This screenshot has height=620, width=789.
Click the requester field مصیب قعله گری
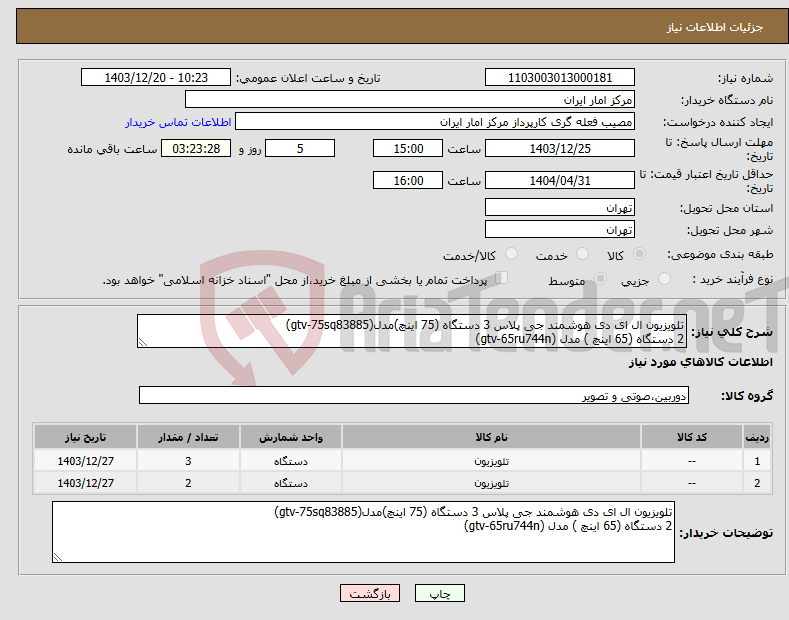[x=435, y=122]
